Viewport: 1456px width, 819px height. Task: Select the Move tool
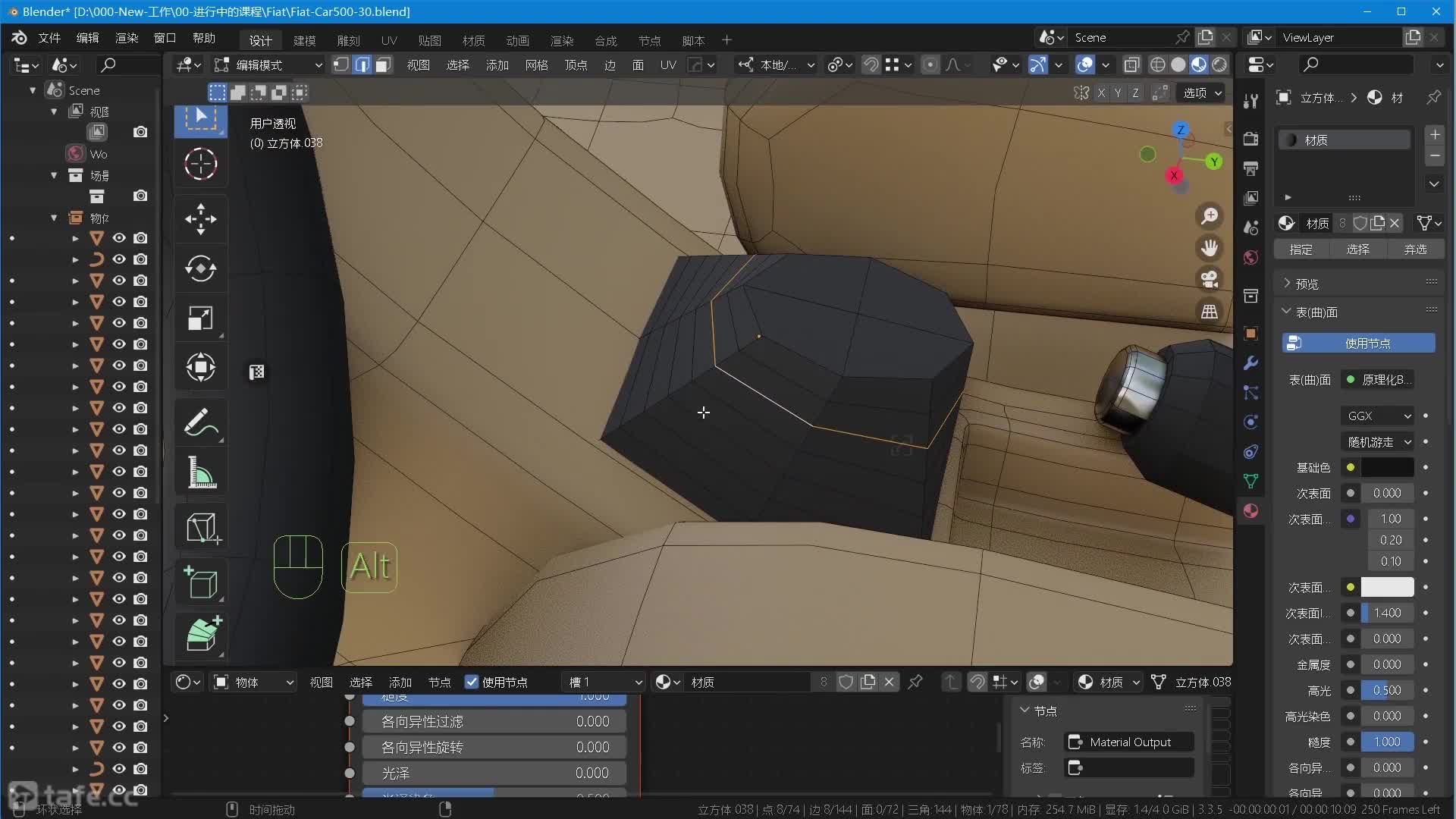200,219
